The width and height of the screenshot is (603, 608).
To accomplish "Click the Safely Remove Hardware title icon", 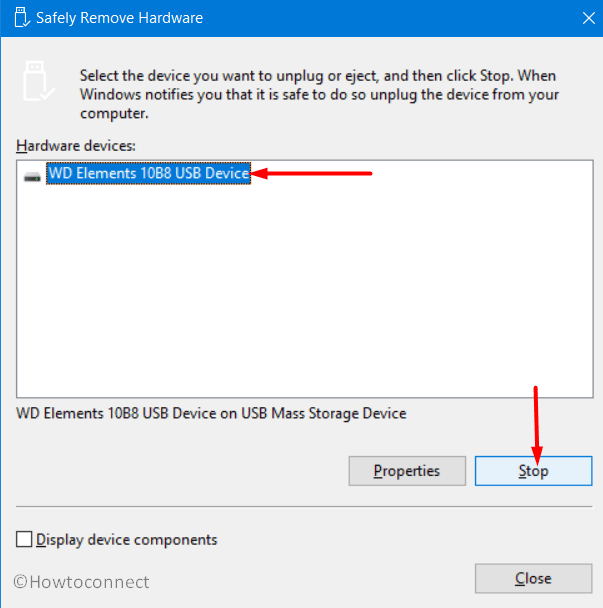I will (22, 17).
